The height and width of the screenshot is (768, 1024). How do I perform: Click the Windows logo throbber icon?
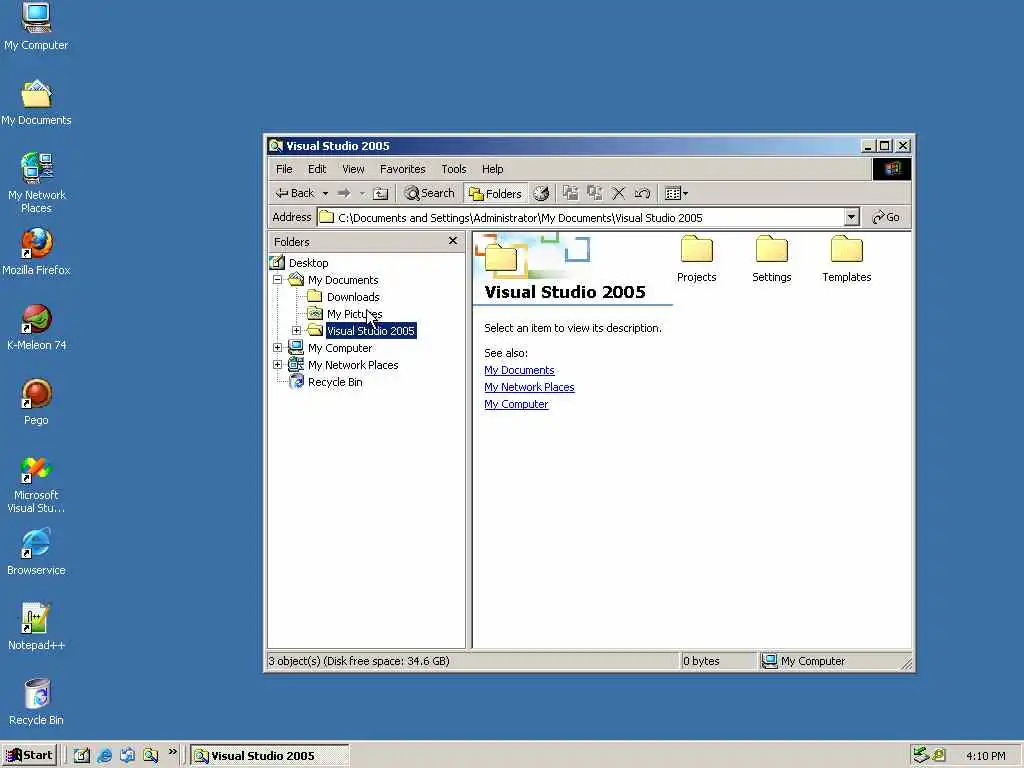tap(891, 169)
